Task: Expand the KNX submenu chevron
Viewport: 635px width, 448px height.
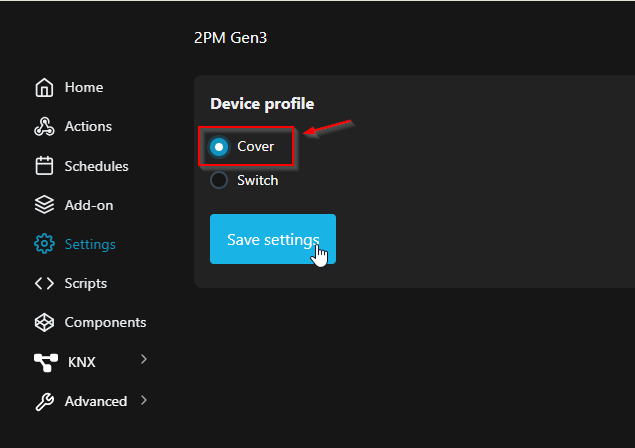Action: coord(143,359)
